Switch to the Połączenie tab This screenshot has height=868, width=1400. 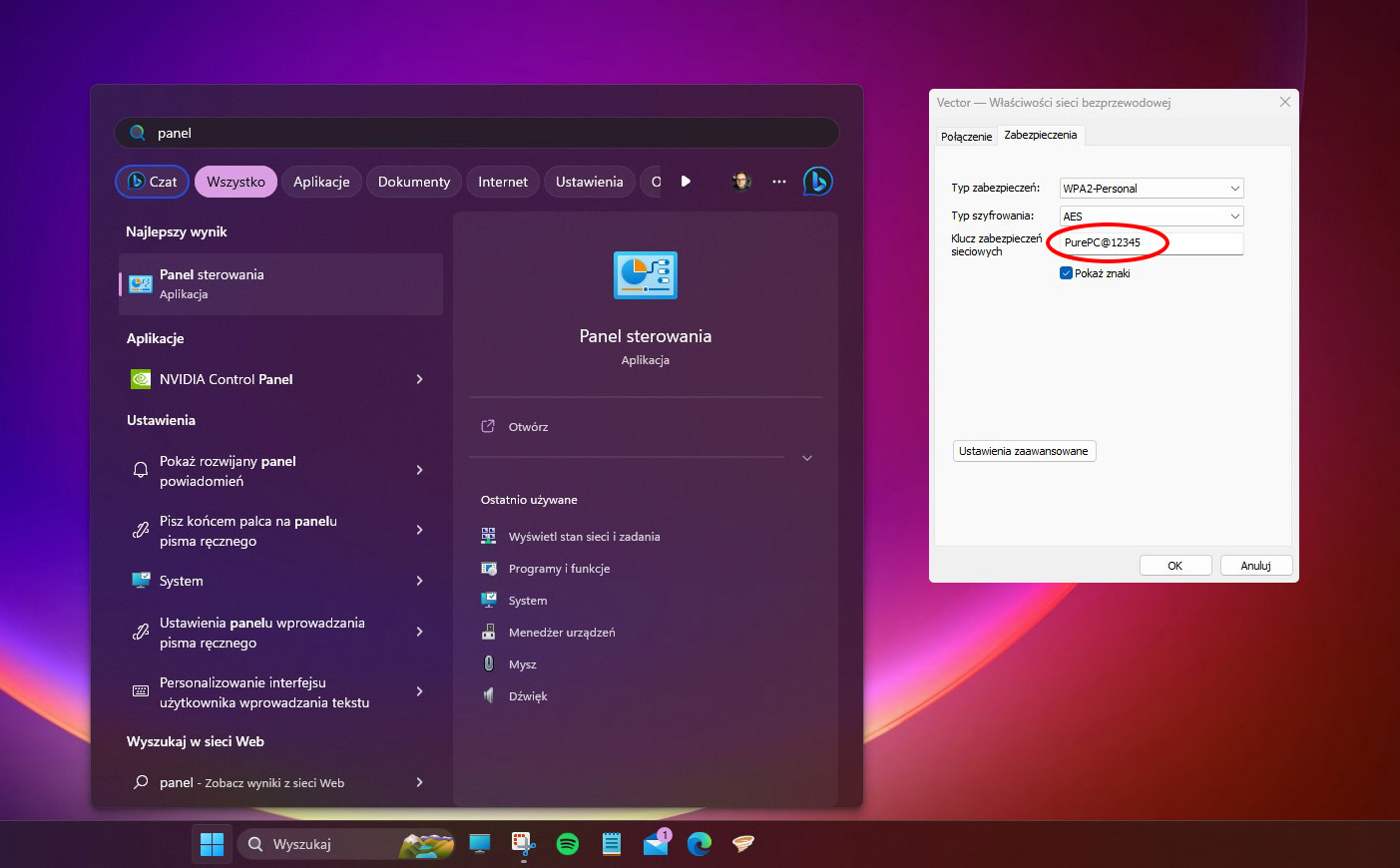[966, 136]
